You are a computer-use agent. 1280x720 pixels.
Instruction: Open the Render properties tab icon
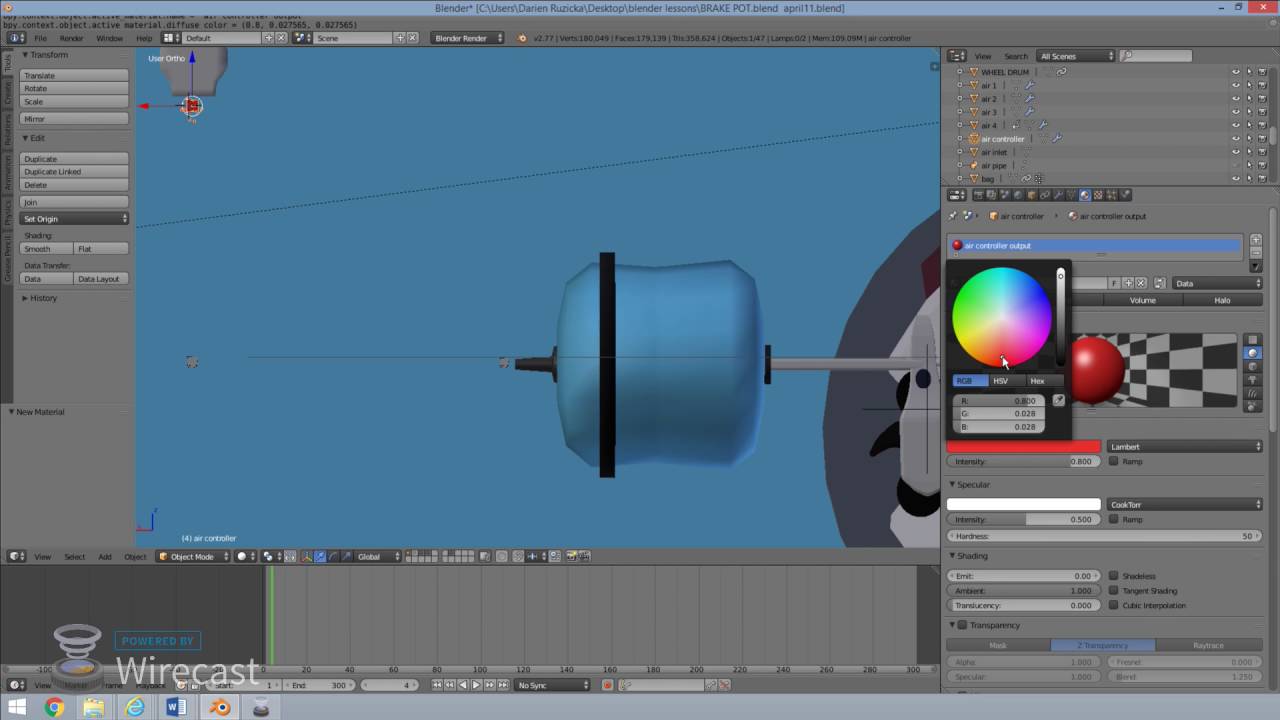pyautogui.click(x=978, y=195)
